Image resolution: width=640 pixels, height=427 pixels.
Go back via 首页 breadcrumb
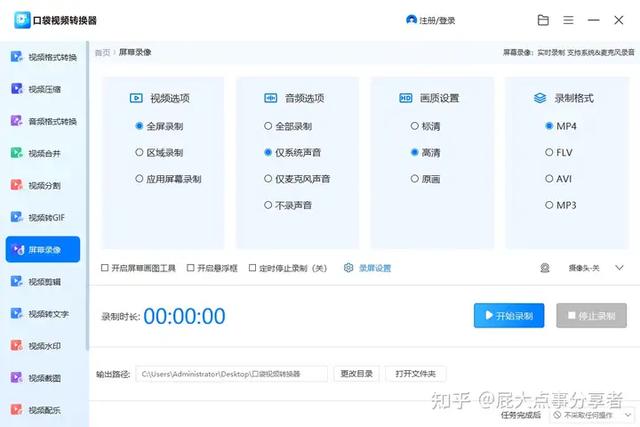tap(102, 52)
